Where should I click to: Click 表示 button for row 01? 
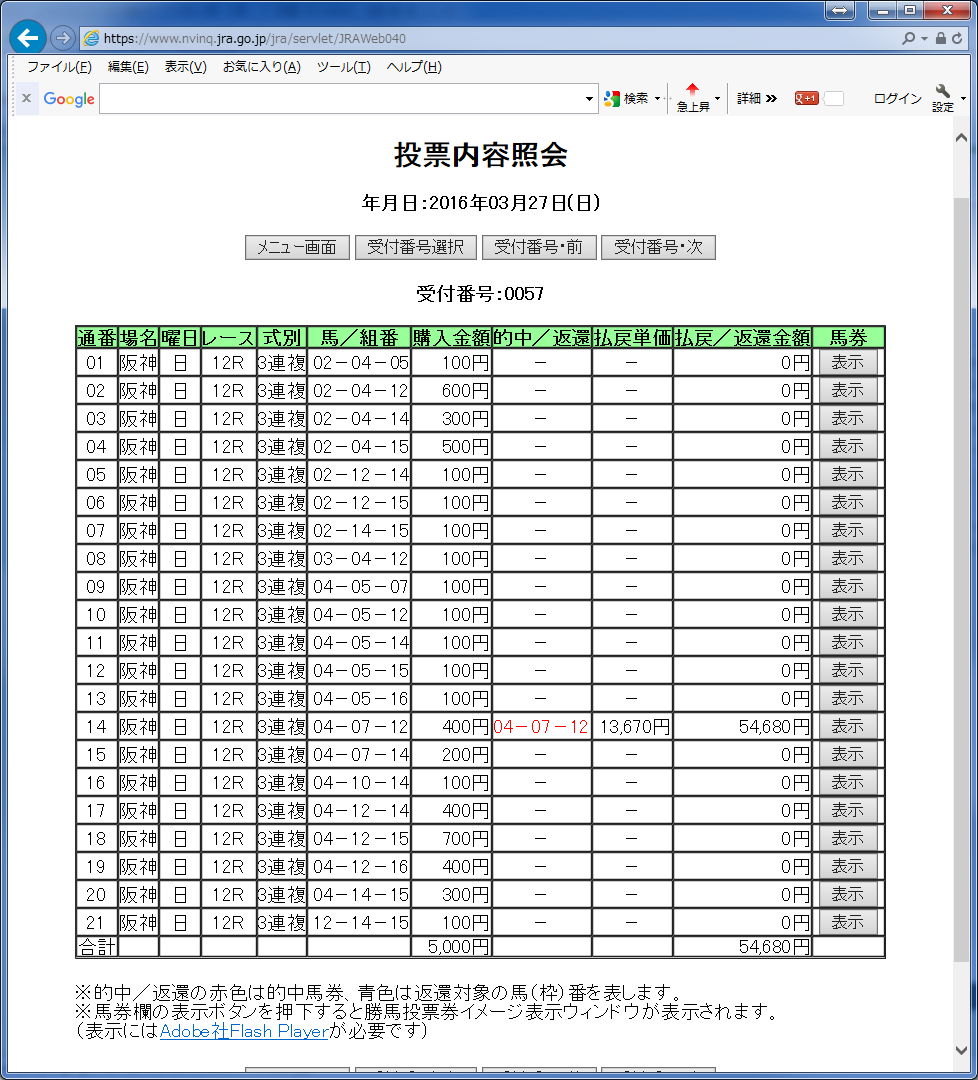[848, 362]
